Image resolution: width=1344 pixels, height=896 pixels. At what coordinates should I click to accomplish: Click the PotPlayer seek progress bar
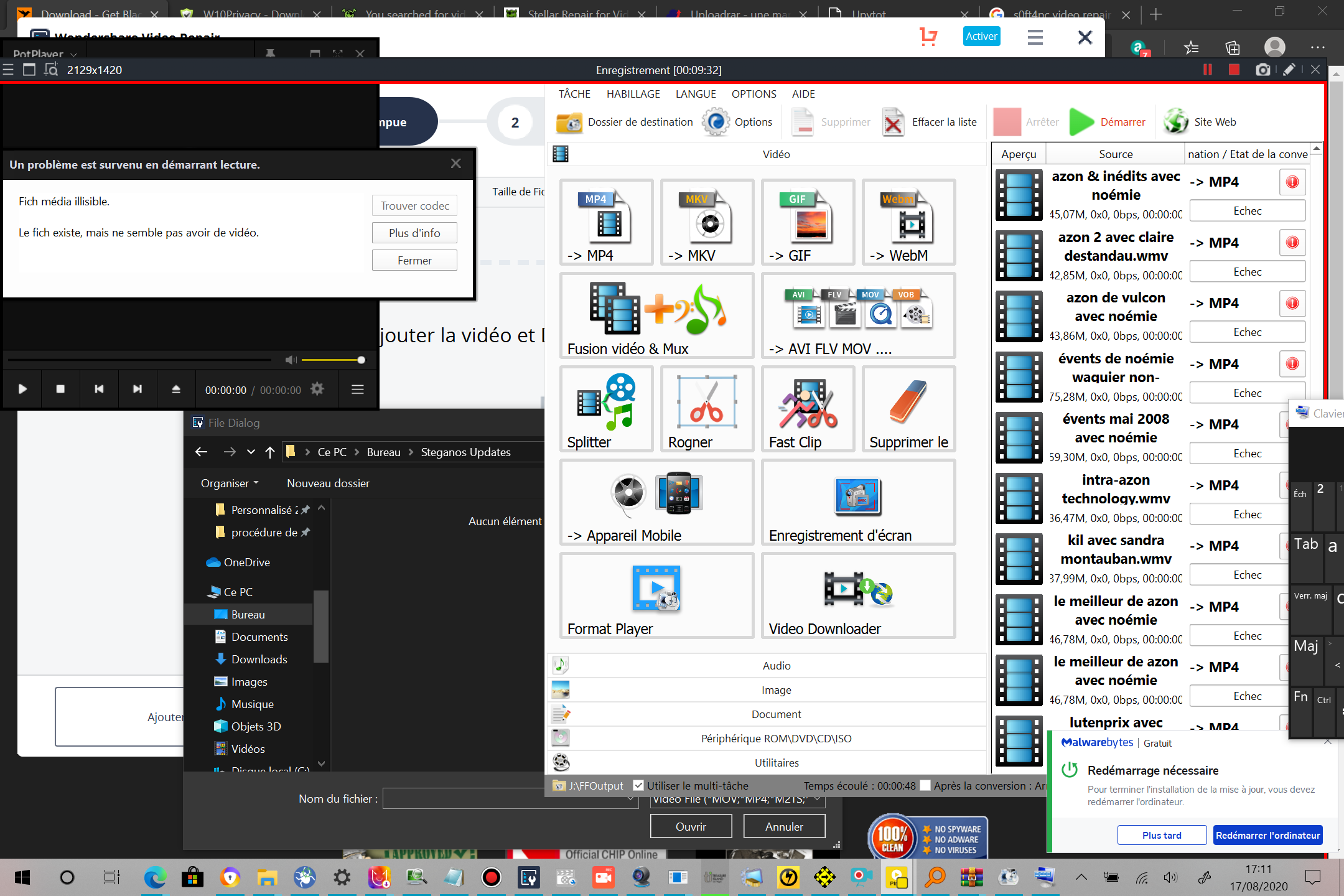coord(139,360)
